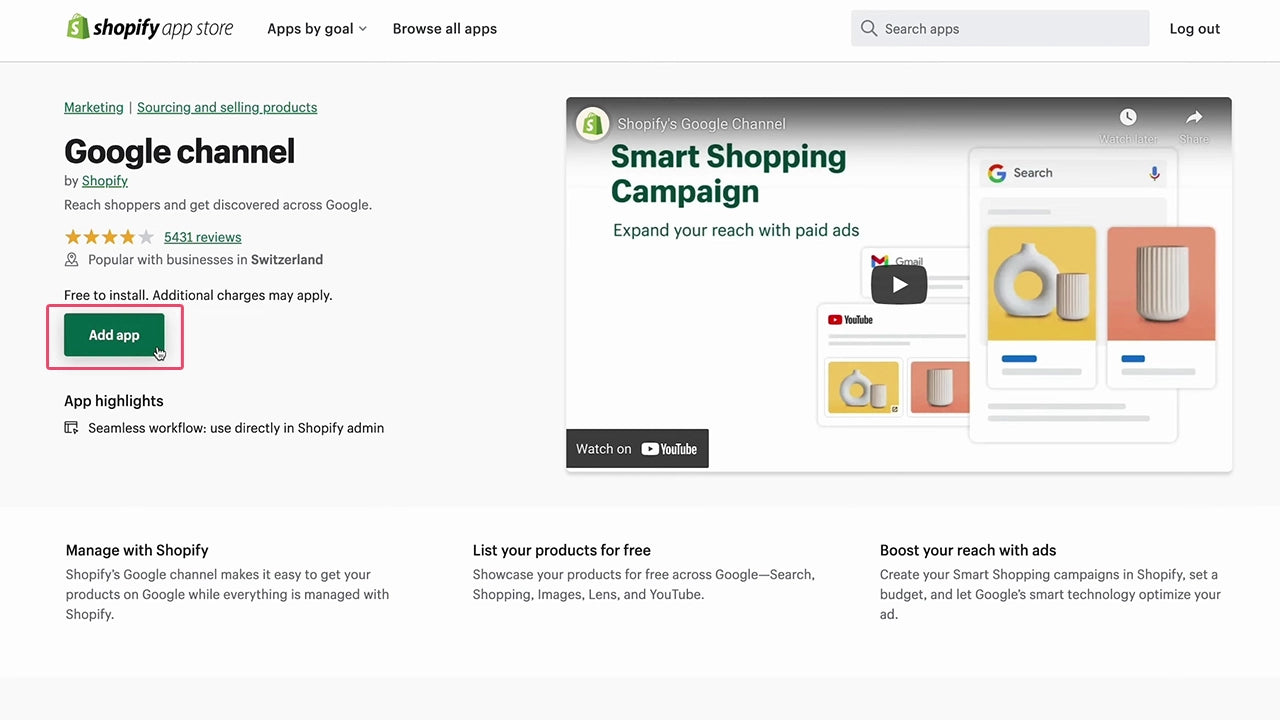Click the Log out link
Screen dimensions: 1280x720
(x=1194, y=29)
